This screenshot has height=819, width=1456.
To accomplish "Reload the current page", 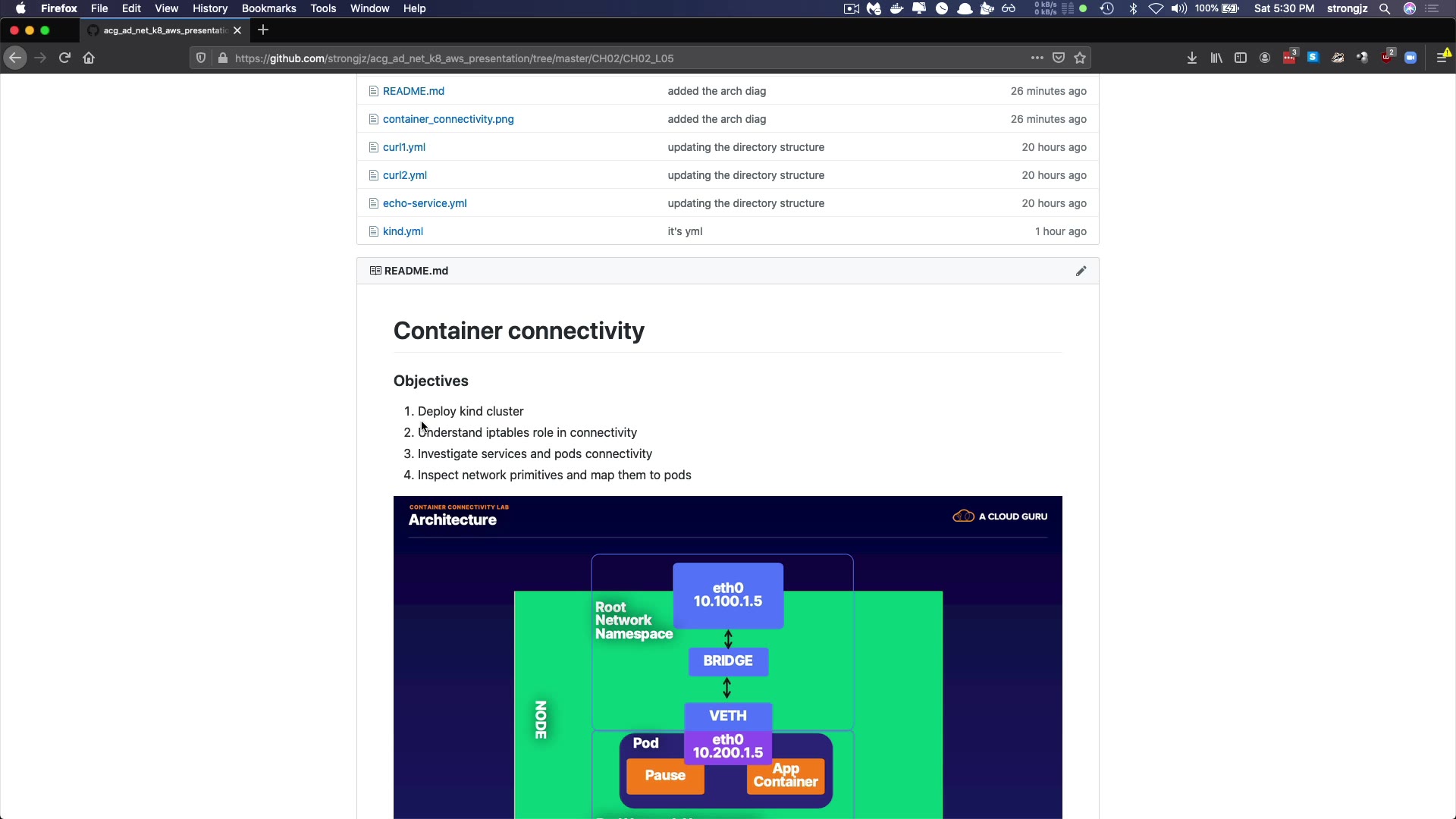I will click(64, 58).
